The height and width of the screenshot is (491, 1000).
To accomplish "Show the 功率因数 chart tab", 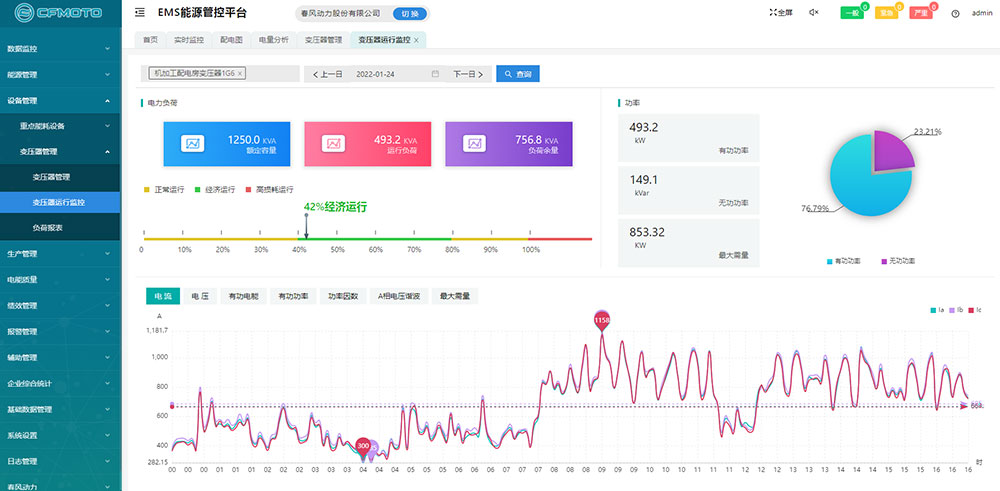I will (x=342, y=296).
